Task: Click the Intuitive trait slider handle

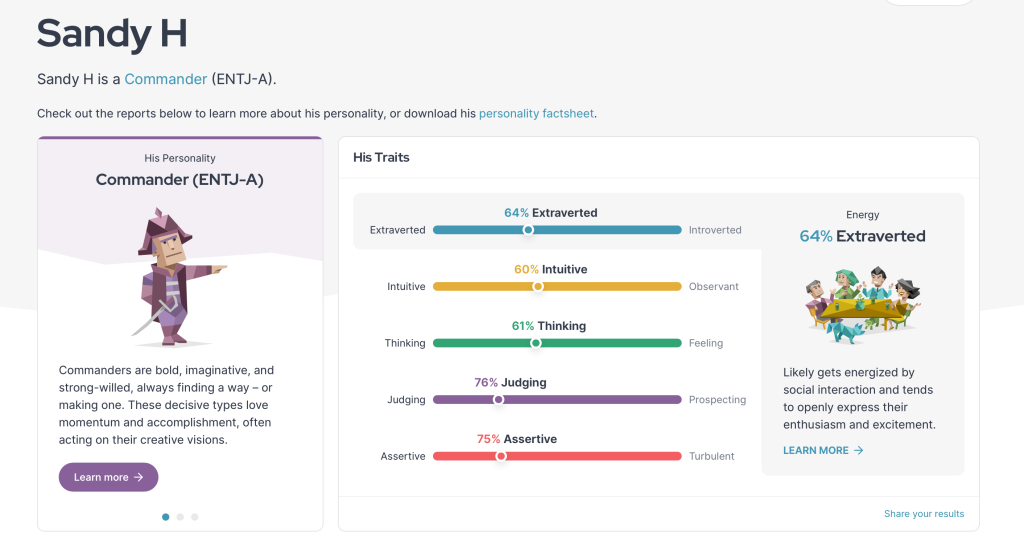Action: pos(538,287)
